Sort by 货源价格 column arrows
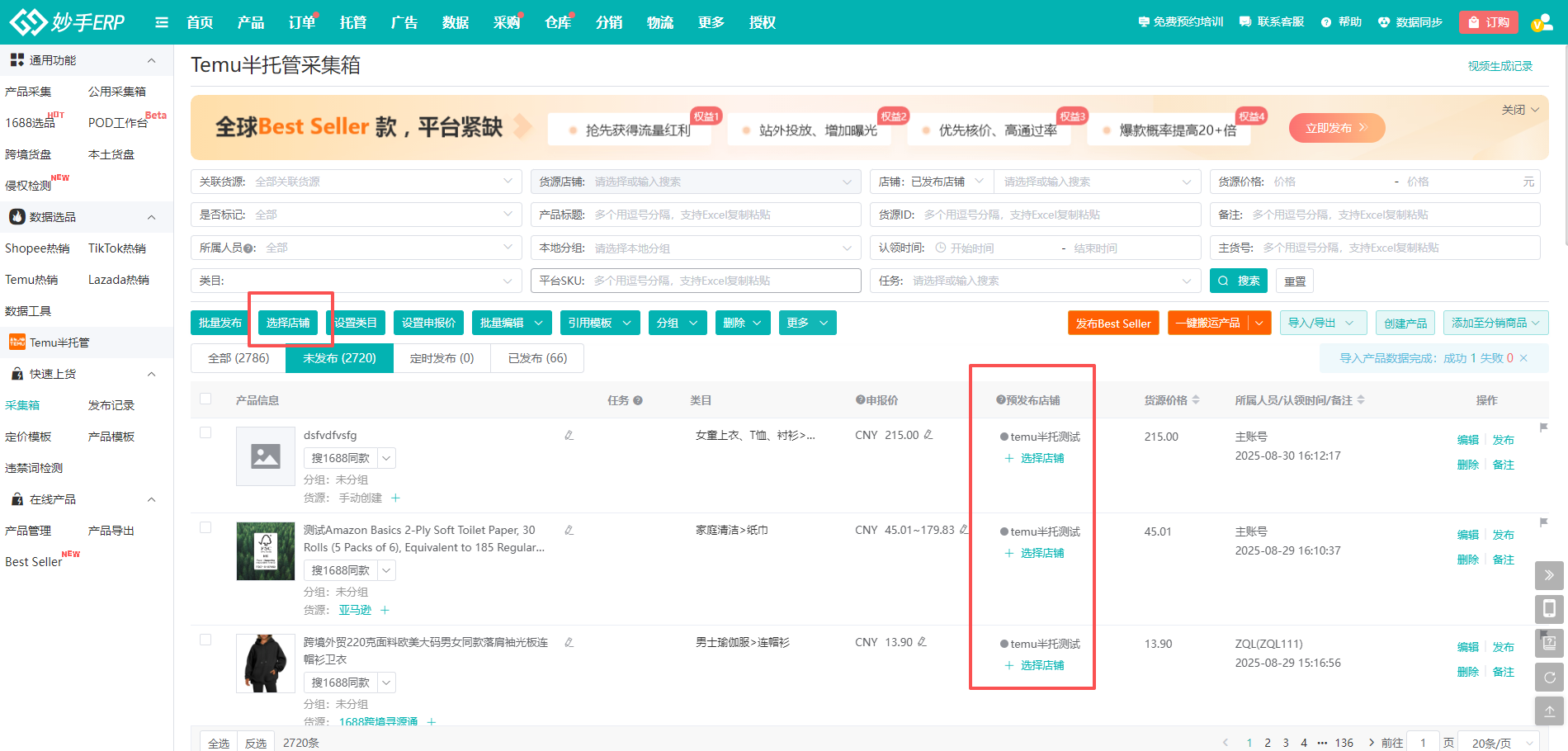Viewport: 1568px width, 751px height. pyautogui.click(x=1196, y=399)
